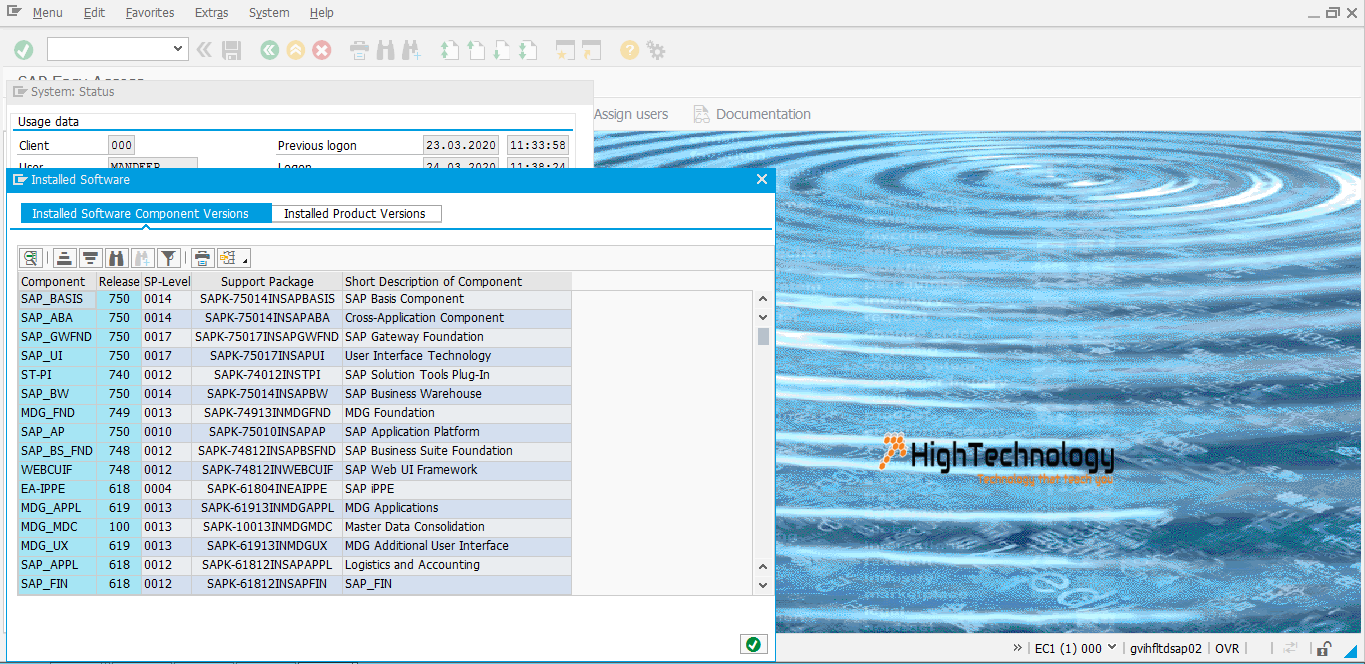Click the Print icon in main toolbar
Image resolution: width=1365 pixels, height=664 pixels.
(359, 50)
